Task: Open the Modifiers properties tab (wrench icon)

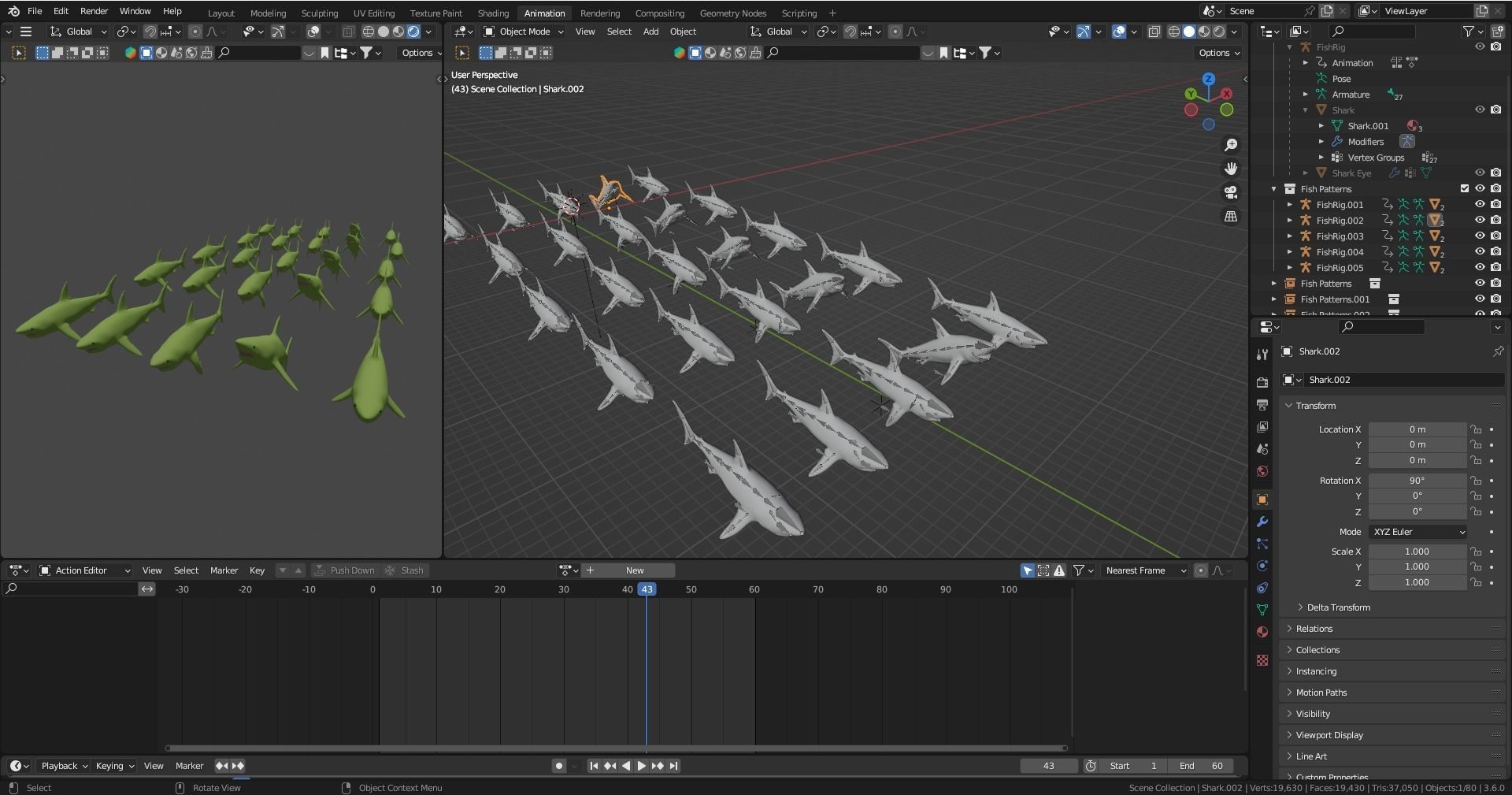Action: pos(1262,522)
